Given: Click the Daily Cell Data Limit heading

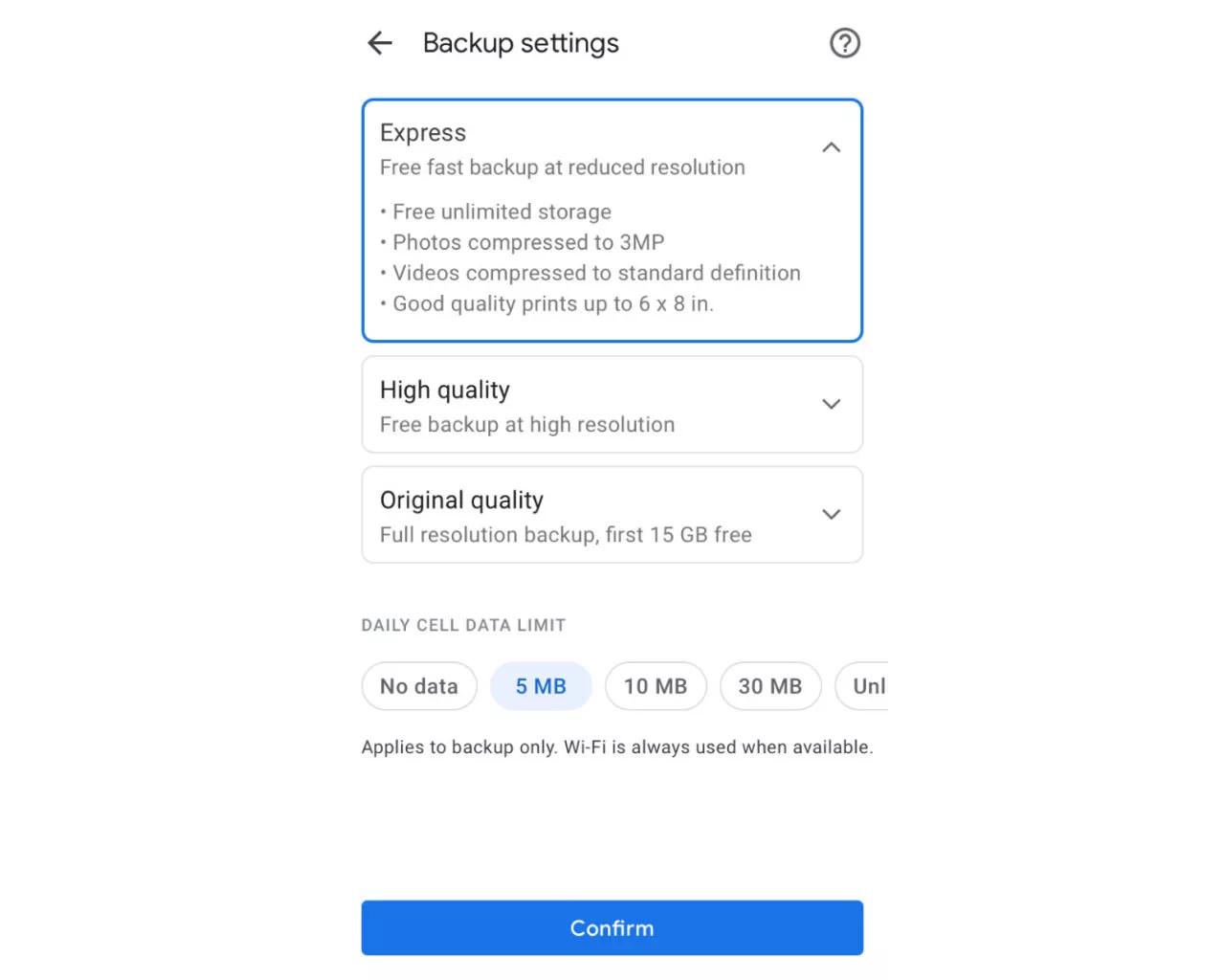Looking at the screenshot, I should point(463,625).
